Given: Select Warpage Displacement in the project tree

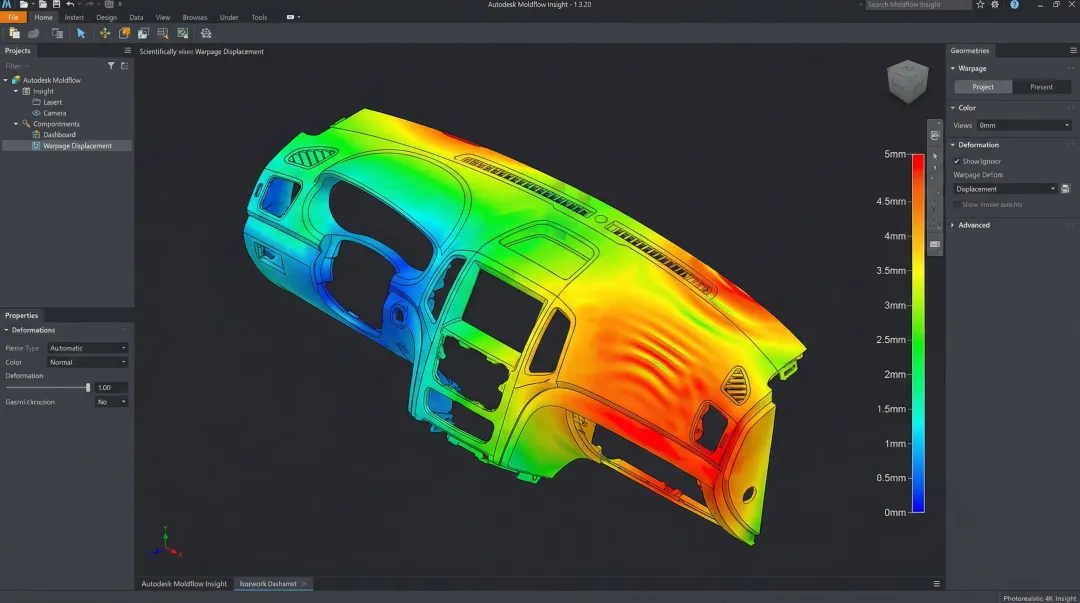Looking at the screenshot, I should [77, 146].
